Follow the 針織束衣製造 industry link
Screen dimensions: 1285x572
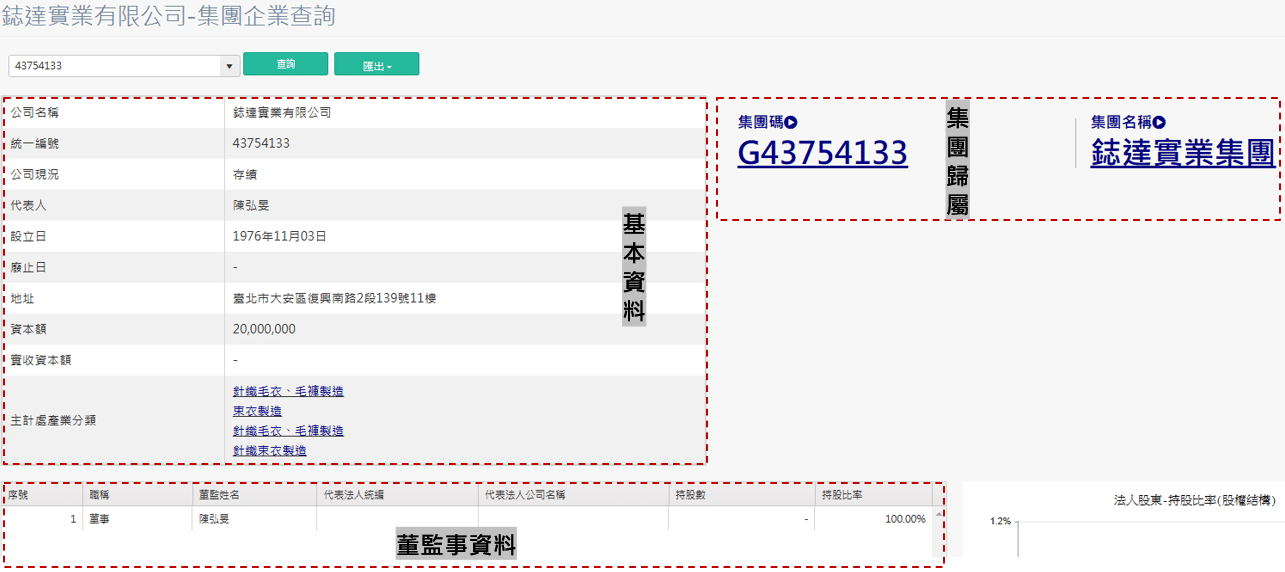[269, 451]
